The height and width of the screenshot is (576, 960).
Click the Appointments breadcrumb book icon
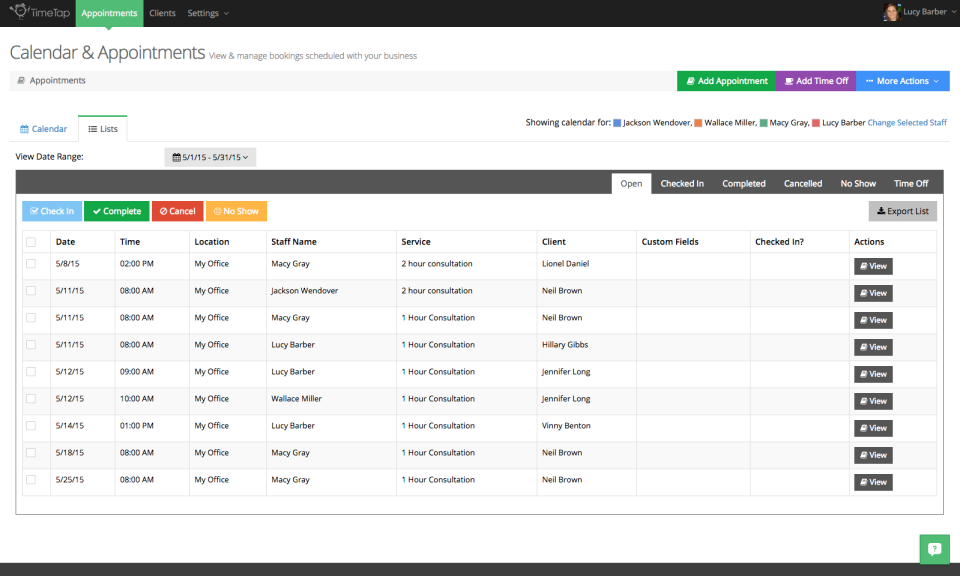pyautogui.click(x=21, y=80)
